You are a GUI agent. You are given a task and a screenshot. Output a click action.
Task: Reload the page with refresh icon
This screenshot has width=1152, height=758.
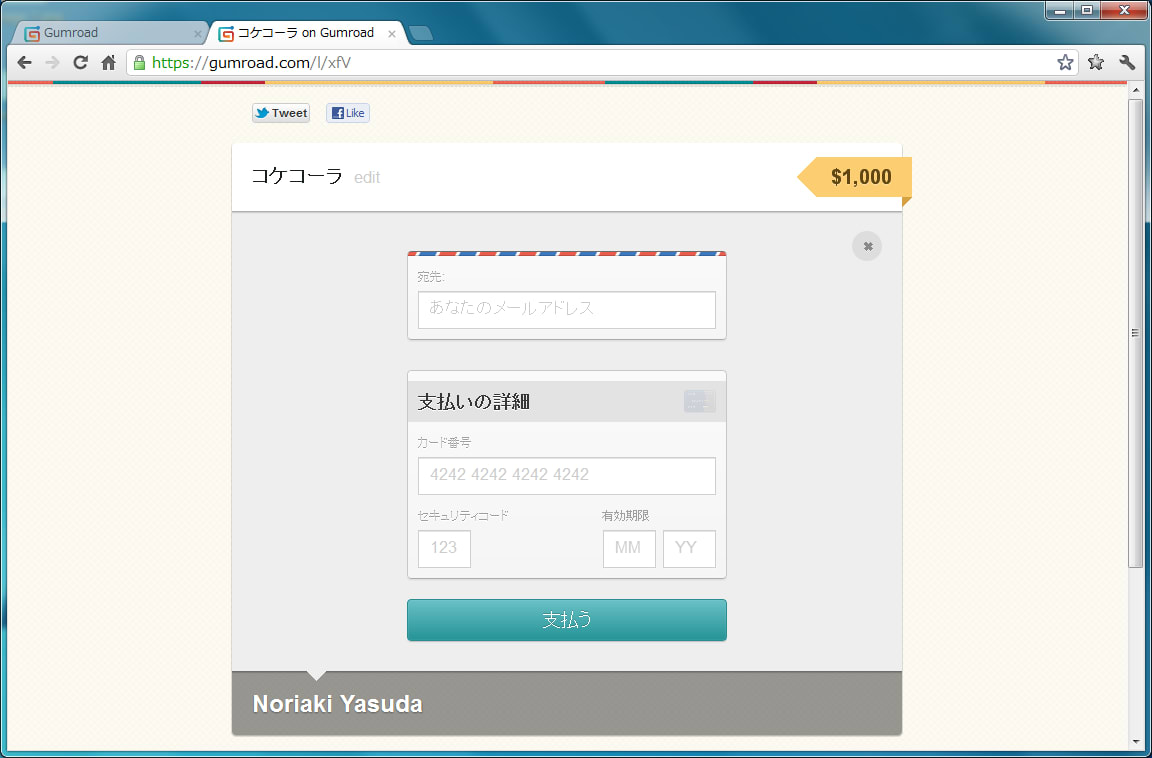[x=80, y=63]
